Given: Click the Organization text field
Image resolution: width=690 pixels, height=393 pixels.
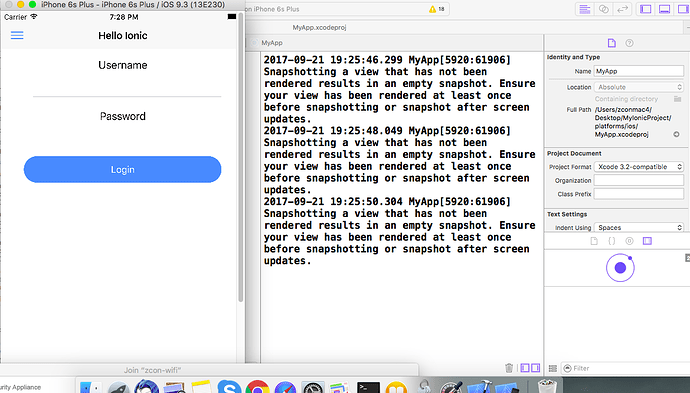Looking at the screenshot, I should [639, 180].
